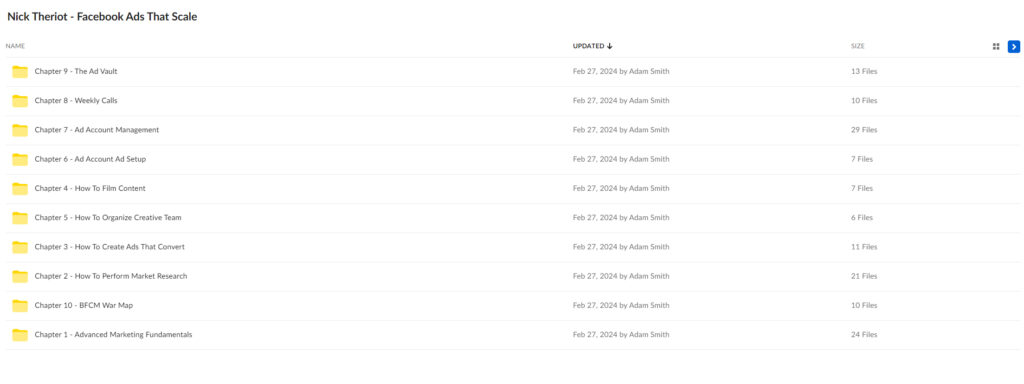The image size is (1024, 384).
Task: Select the row showing 29 Files
Action: 512,130
